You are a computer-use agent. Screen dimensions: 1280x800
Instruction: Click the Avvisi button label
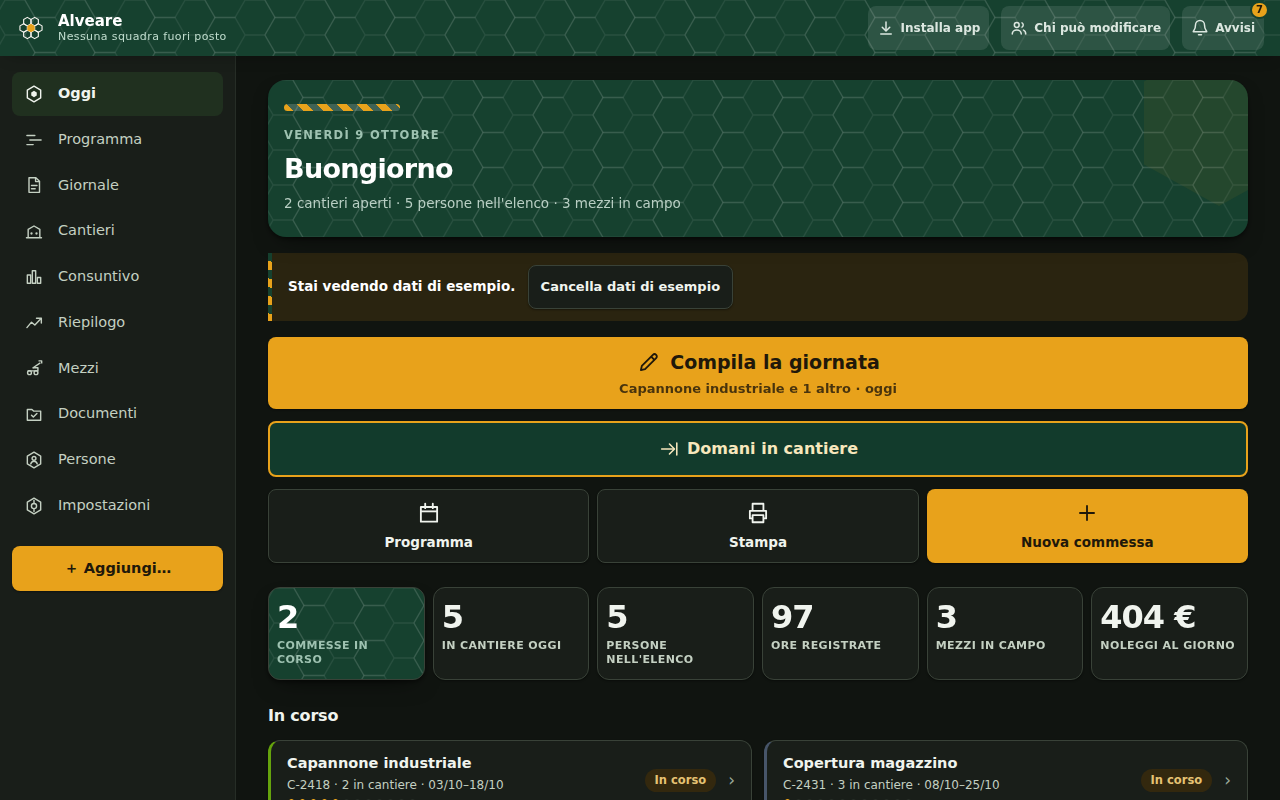point(1235,28)
